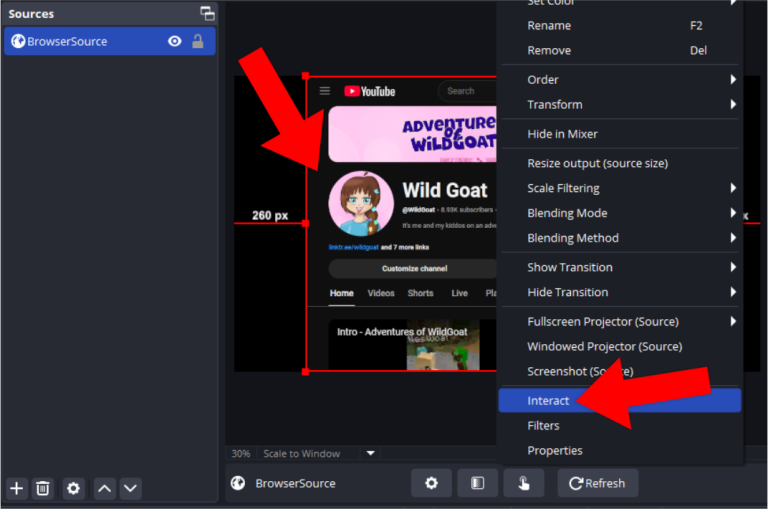Move source up with up arrow
768x509 pixels.
[x=104, y=488]
